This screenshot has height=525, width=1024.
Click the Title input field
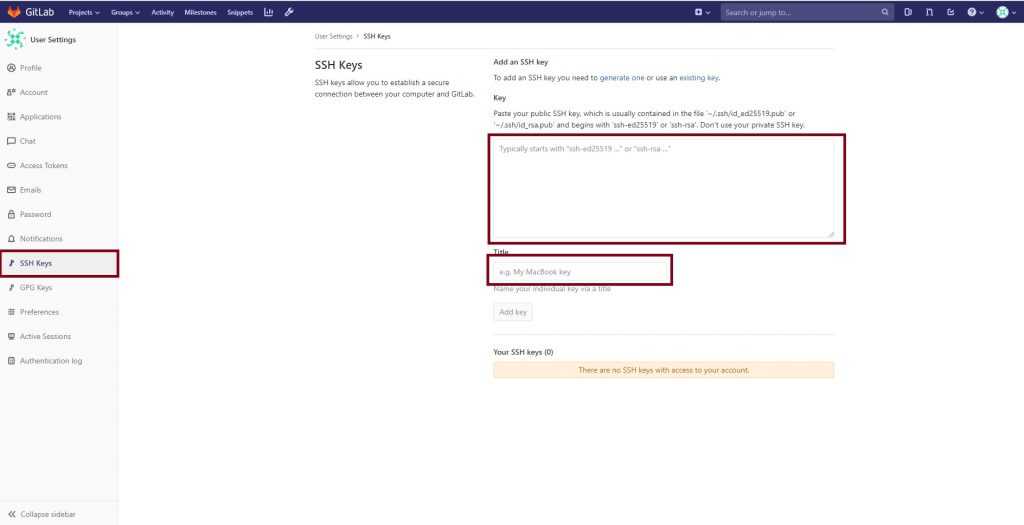click(580, 271)
